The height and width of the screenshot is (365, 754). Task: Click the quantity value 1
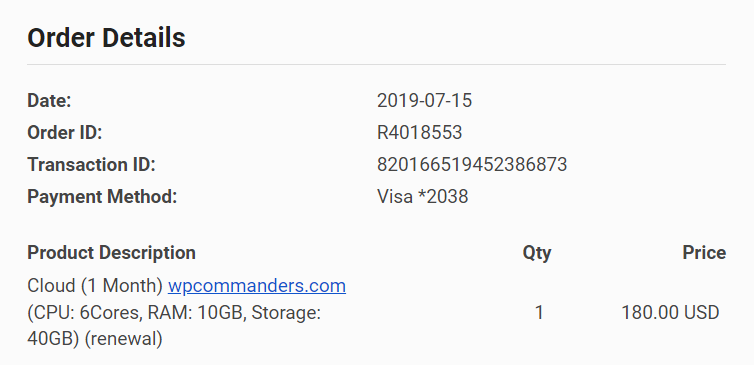[539, 313]
